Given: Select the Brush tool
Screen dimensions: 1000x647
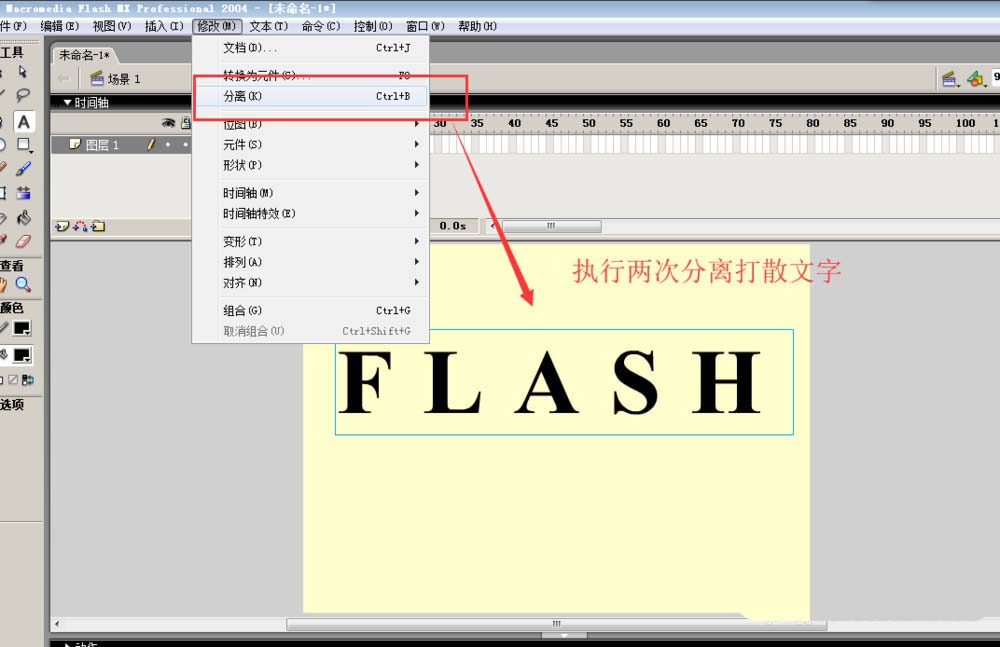Looking at the screenshot, I should click(24, 168).
